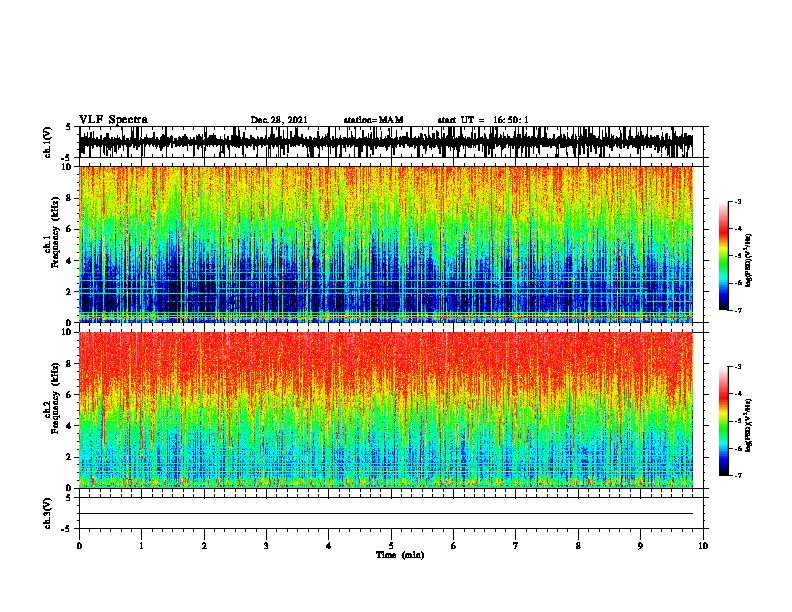Click the ch.2 color bar log(PSD) label
This screenshot has height=612, width=792.
point(748,425)
